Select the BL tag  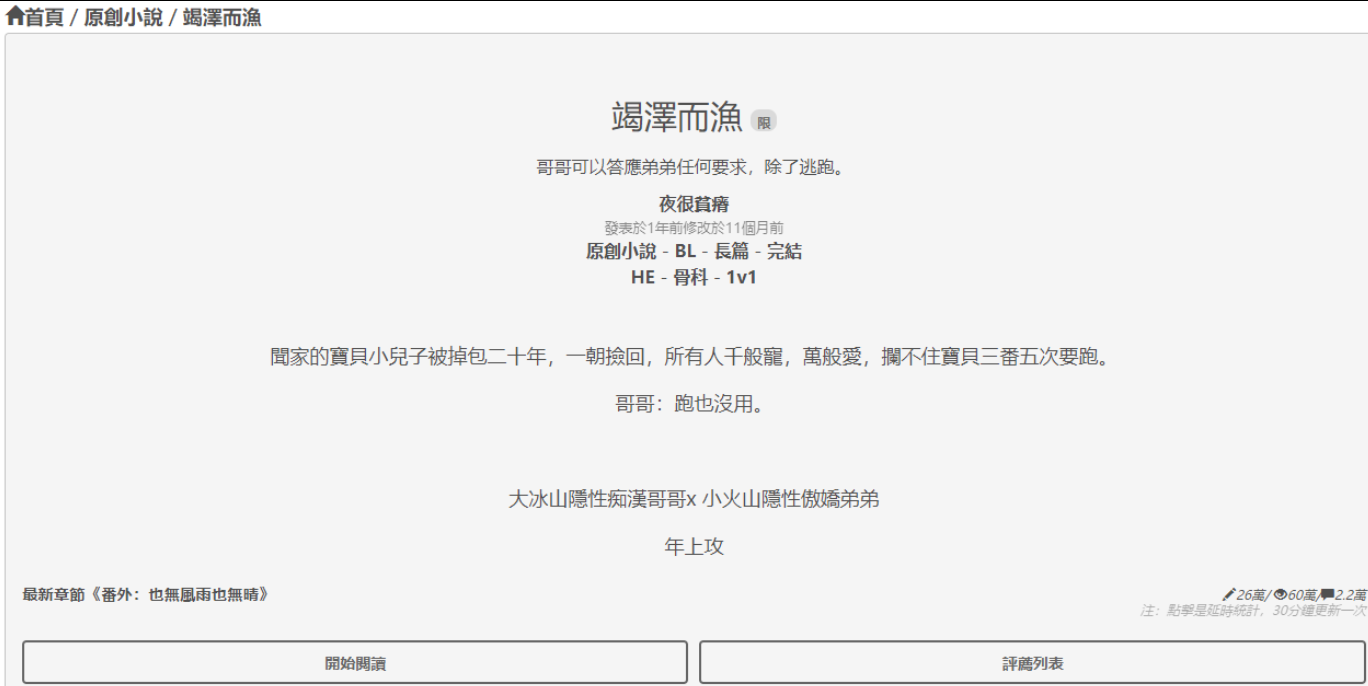coord(685,251)
